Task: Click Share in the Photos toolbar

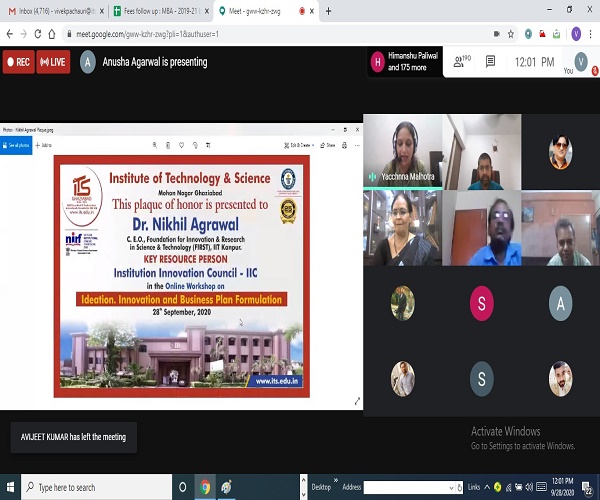Action: pos(328,145)
